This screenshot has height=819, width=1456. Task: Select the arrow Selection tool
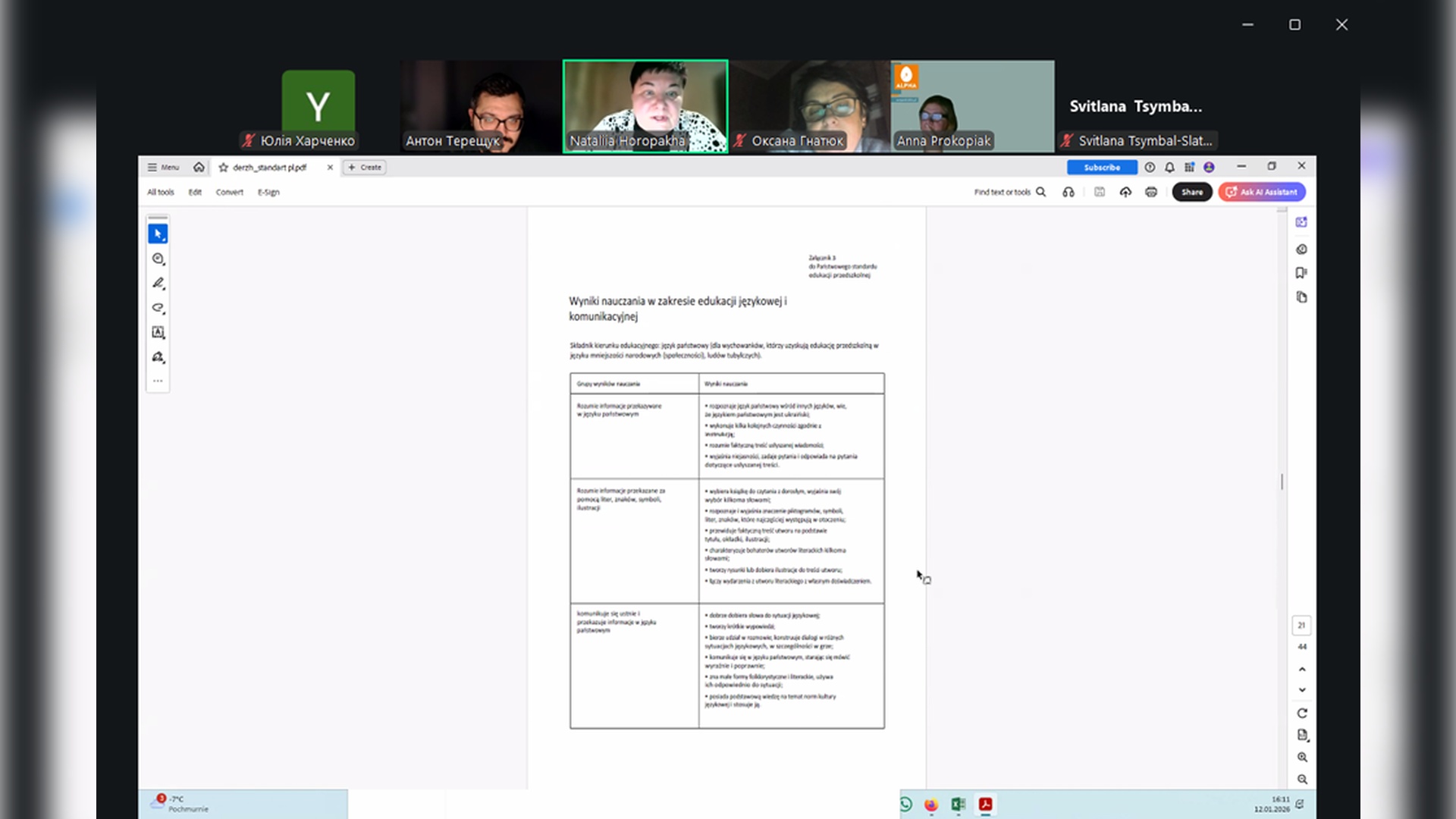pos(158,234)
